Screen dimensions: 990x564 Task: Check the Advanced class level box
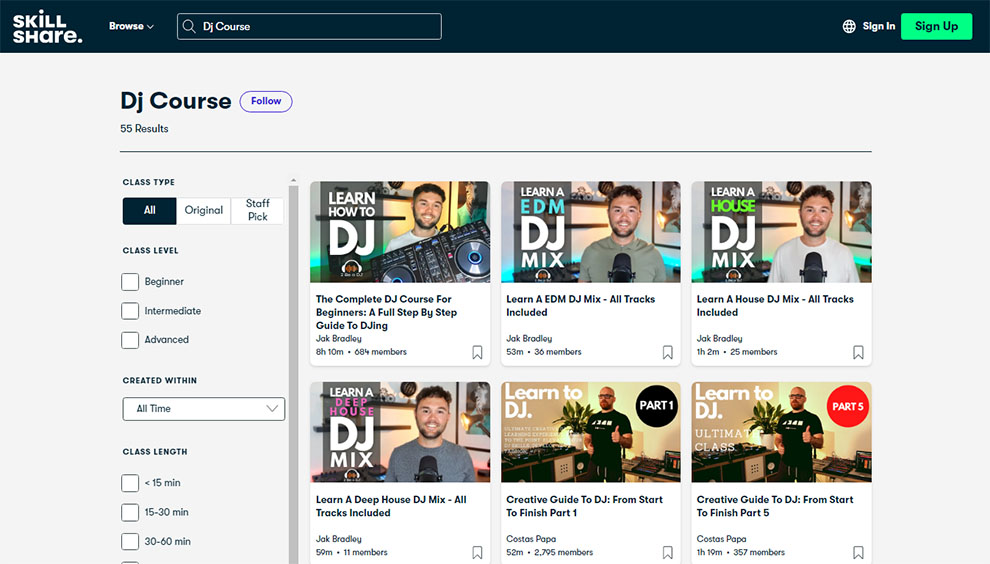click(x=130, y=340)
